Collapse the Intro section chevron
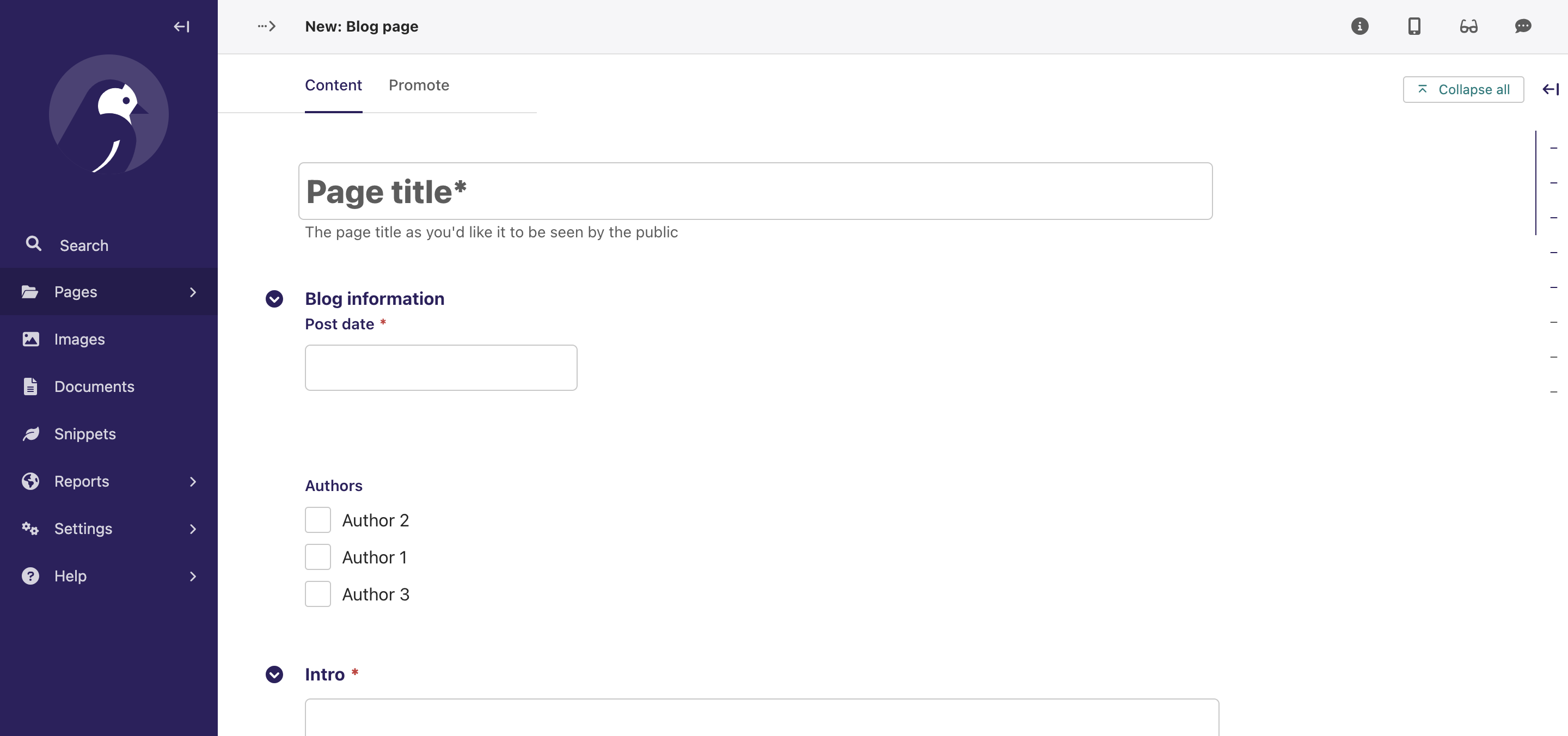Screen dimensions: 1568x736 (274, 674)
